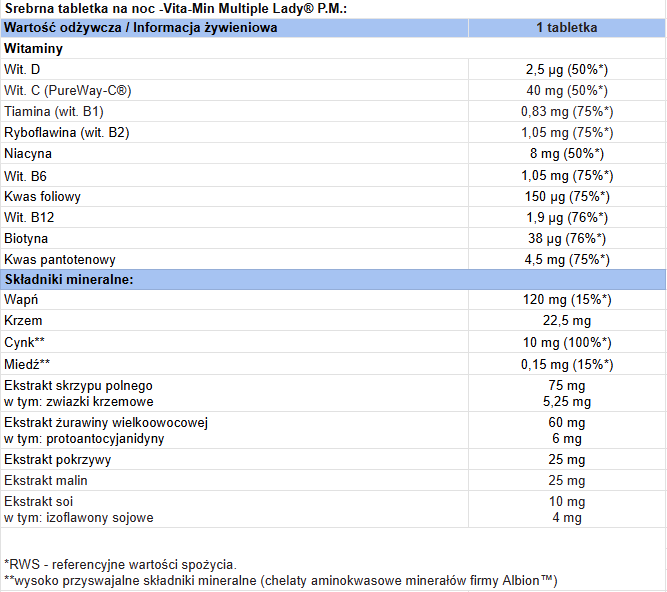The width and height of the screenshot is (667, 592).
Task: Select value '120 mg (15%*)'
Action: [567, 299]
